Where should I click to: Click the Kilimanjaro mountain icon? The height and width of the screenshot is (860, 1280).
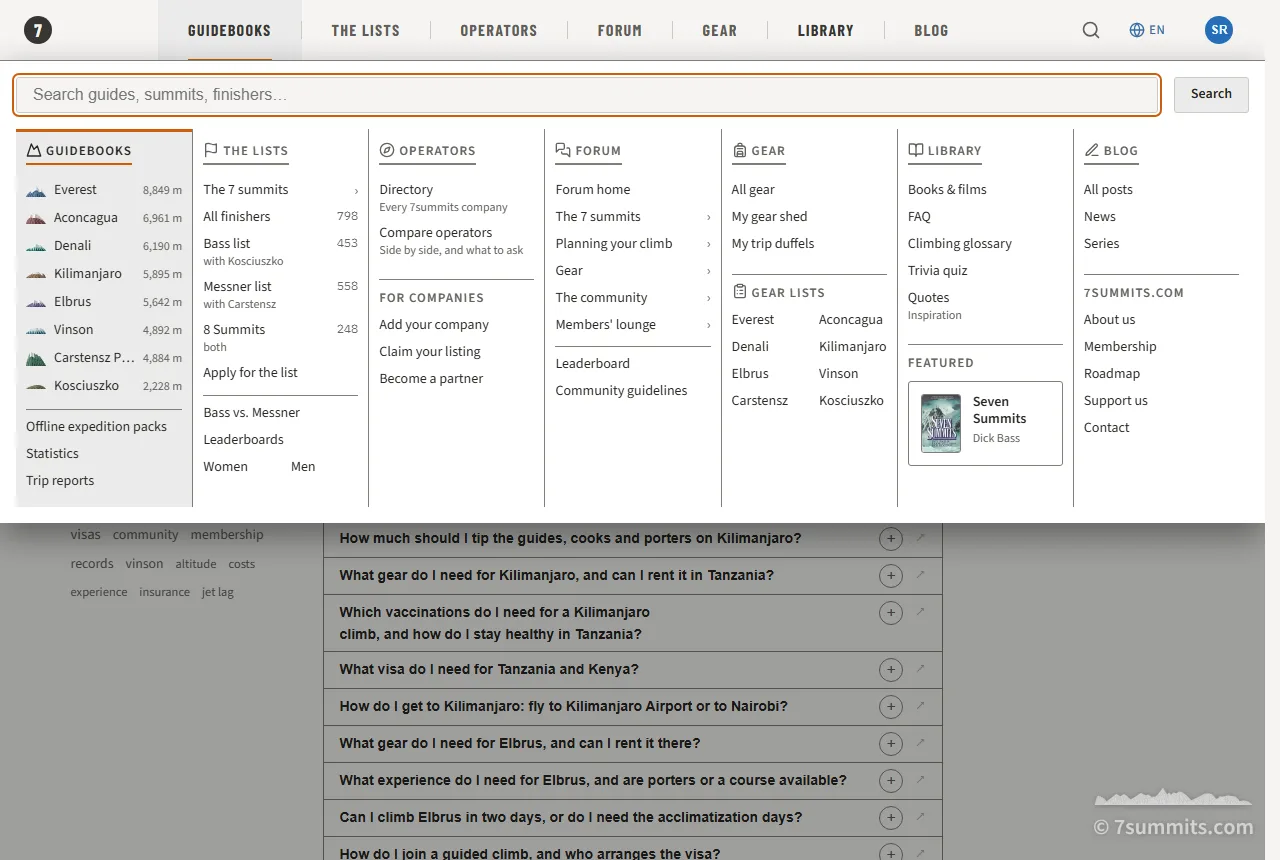click(36, 274)
